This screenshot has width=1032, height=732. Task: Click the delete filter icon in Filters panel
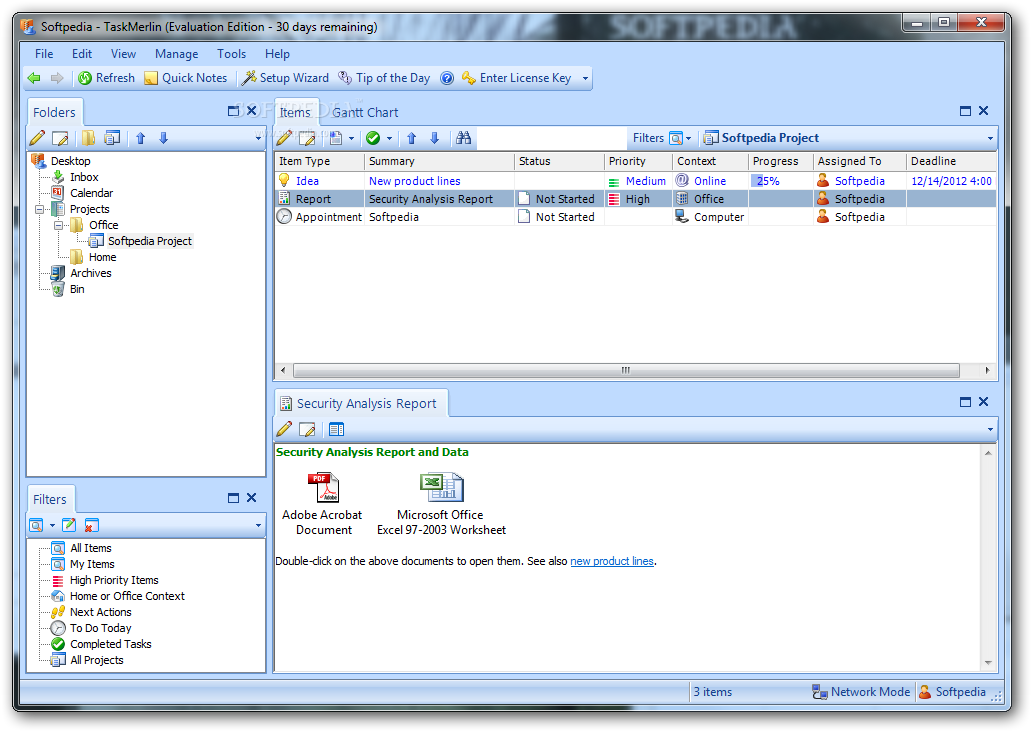point(91,525)
